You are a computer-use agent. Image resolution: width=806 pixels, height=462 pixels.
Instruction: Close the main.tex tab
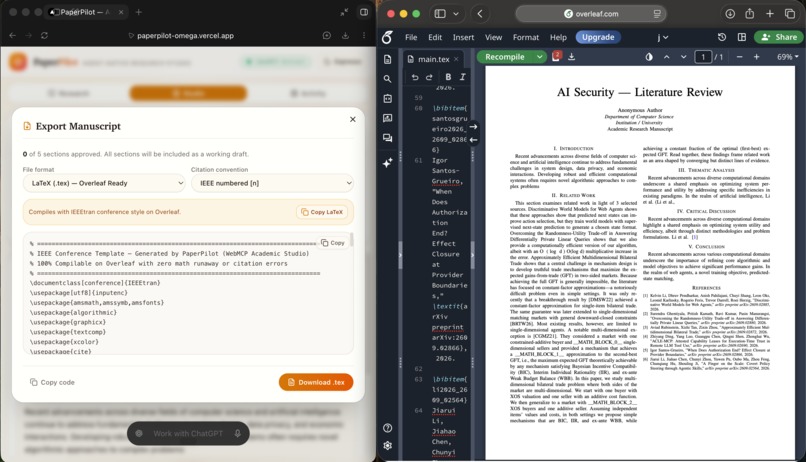pyautogui.click(x=456, y=59)
